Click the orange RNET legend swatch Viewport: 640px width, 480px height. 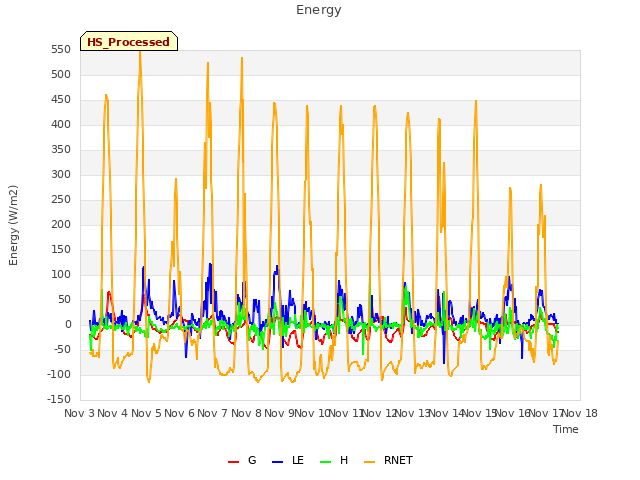pyautogui.click(x=369, y=462)
